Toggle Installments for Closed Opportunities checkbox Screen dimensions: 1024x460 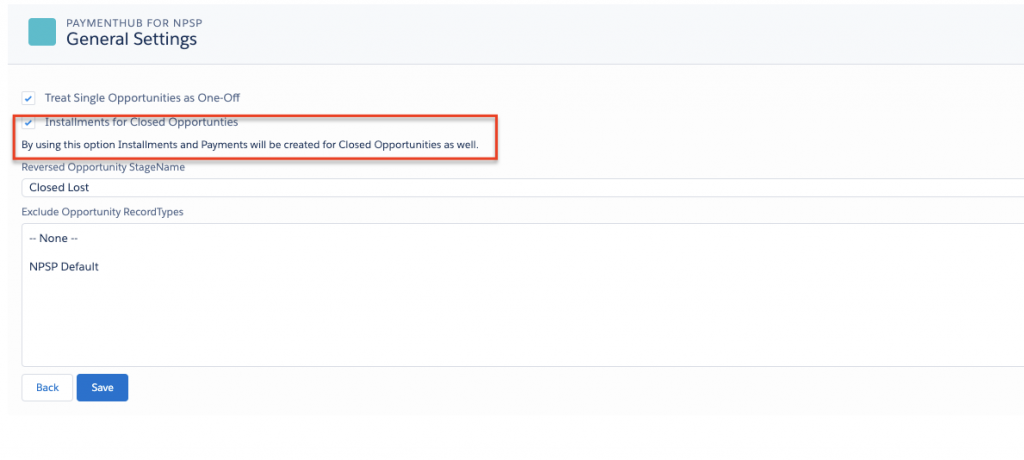pyautogui.click(x=29, y=123)
